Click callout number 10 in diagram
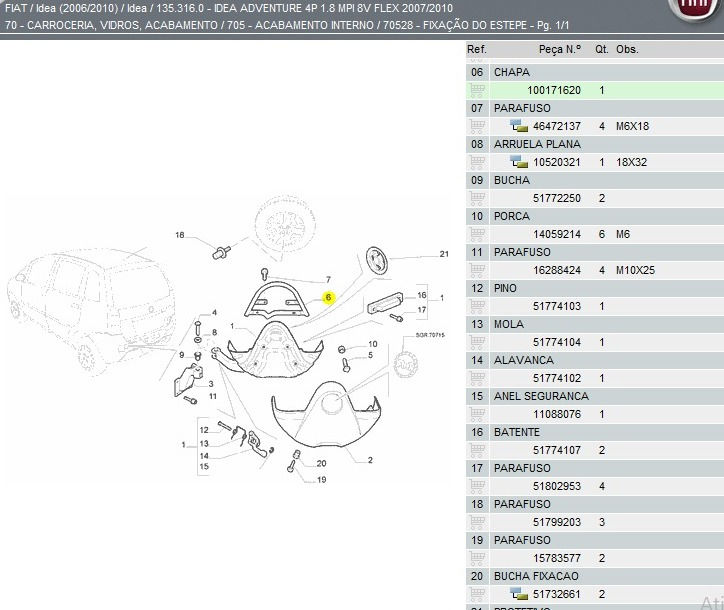The width and height of the screenshot is (724, 610). 373,344
